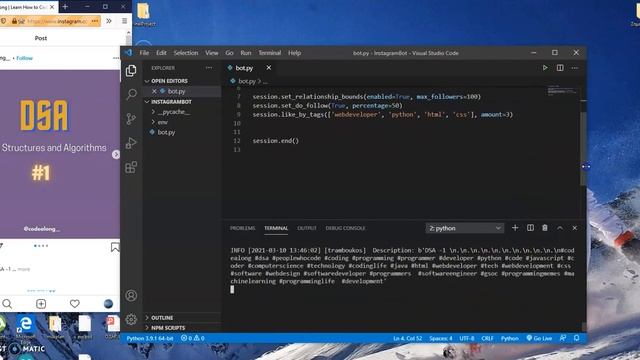Switch to the Output panel tab
The image size is (640, 360).
[x=307, y=228]
